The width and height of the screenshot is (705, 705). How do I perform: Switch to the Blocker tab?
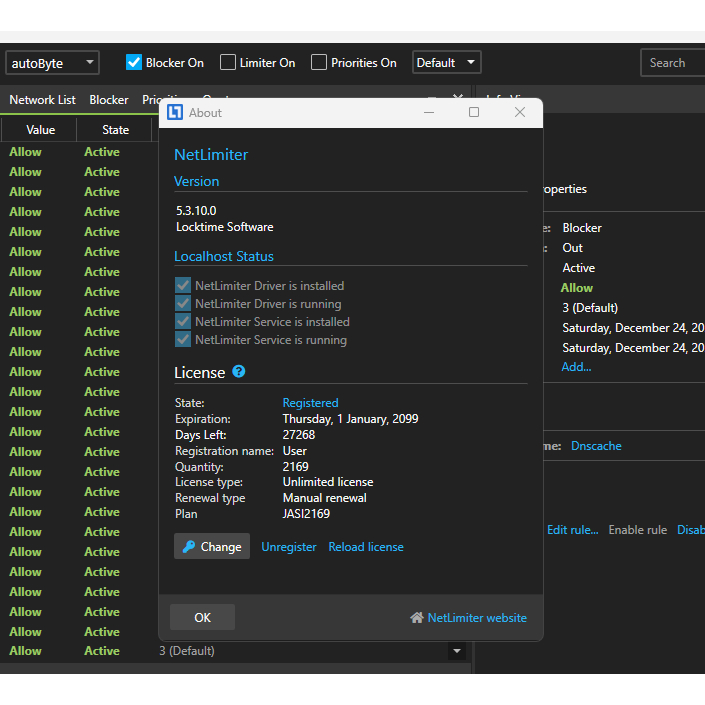109,100
